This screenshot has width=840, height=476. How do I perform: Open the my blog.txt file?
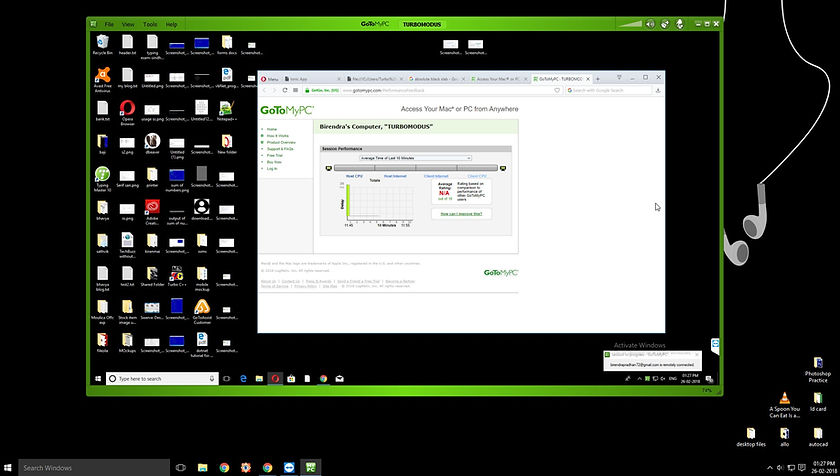tap(127, 78)
